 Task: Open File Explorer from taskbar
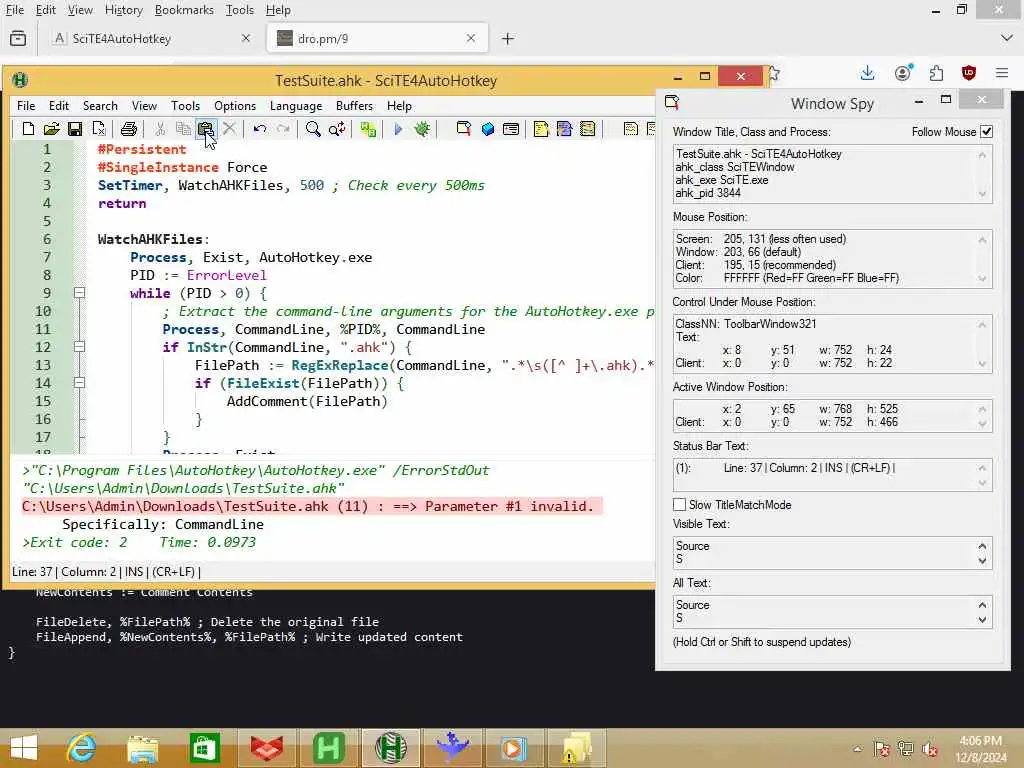(x=143, y=748)
